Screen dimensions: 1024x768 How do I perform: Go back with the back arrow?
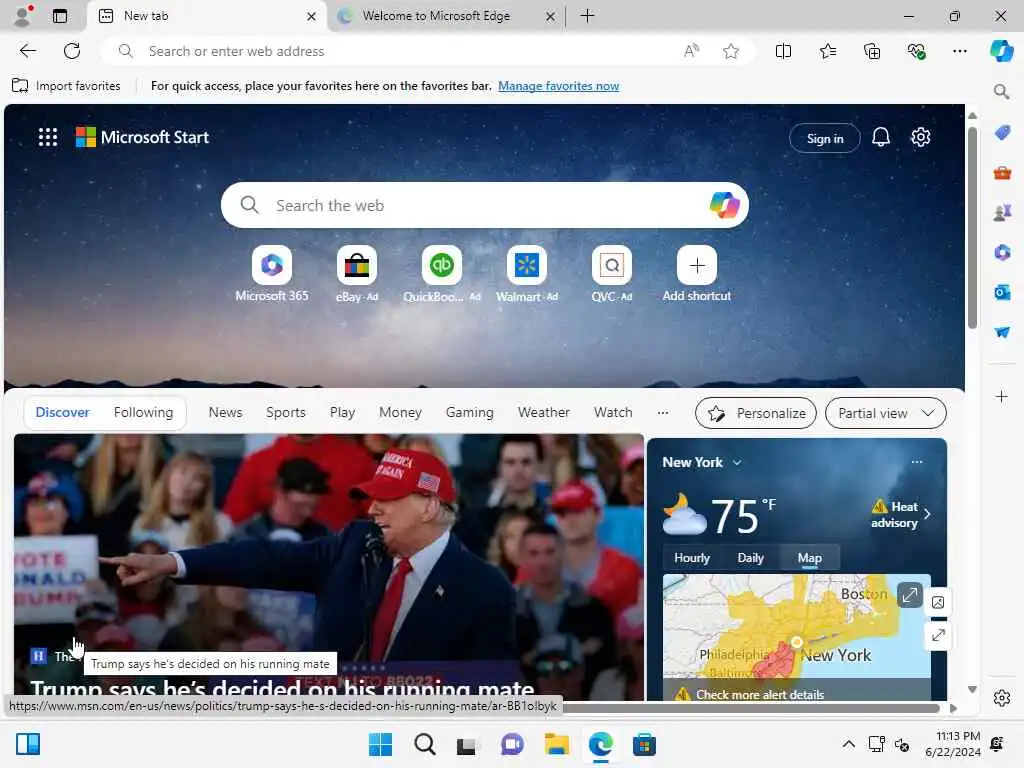[27, 51]
